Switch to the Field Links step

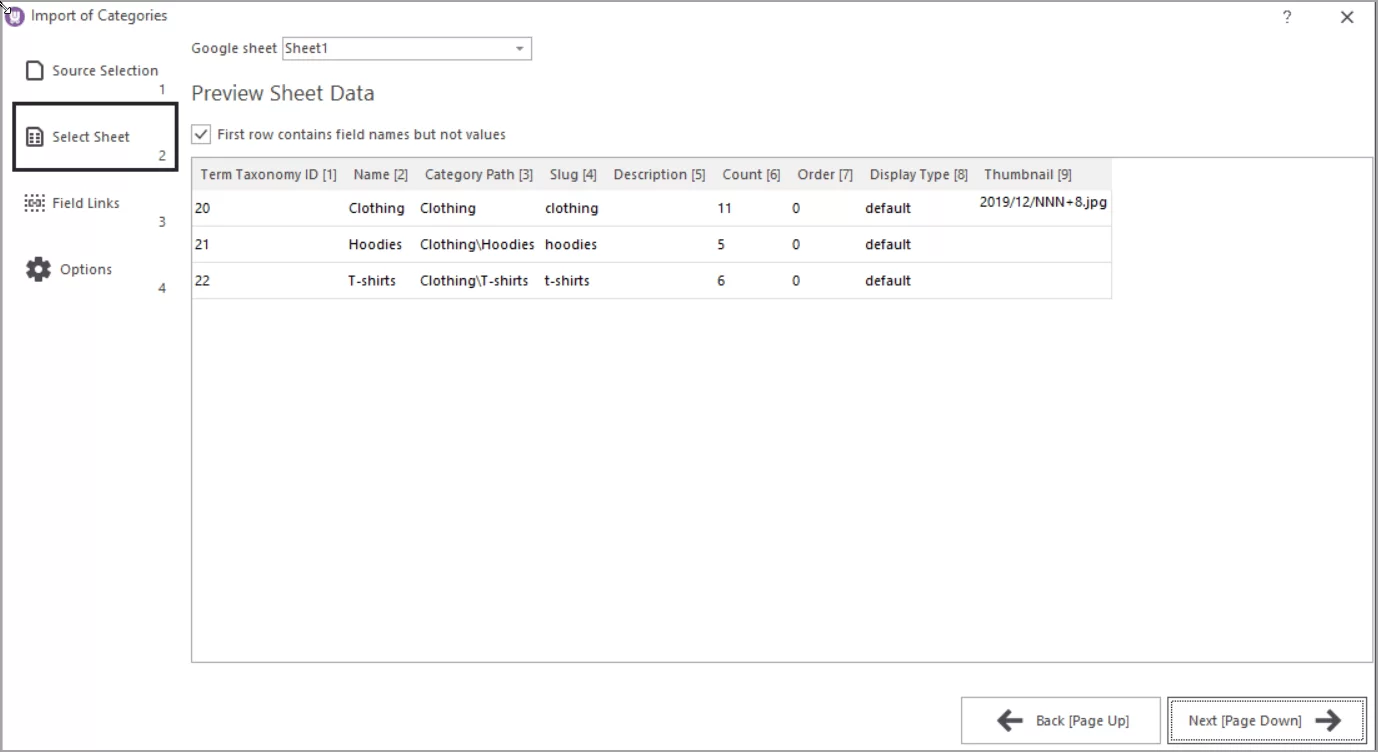[84, 202]
